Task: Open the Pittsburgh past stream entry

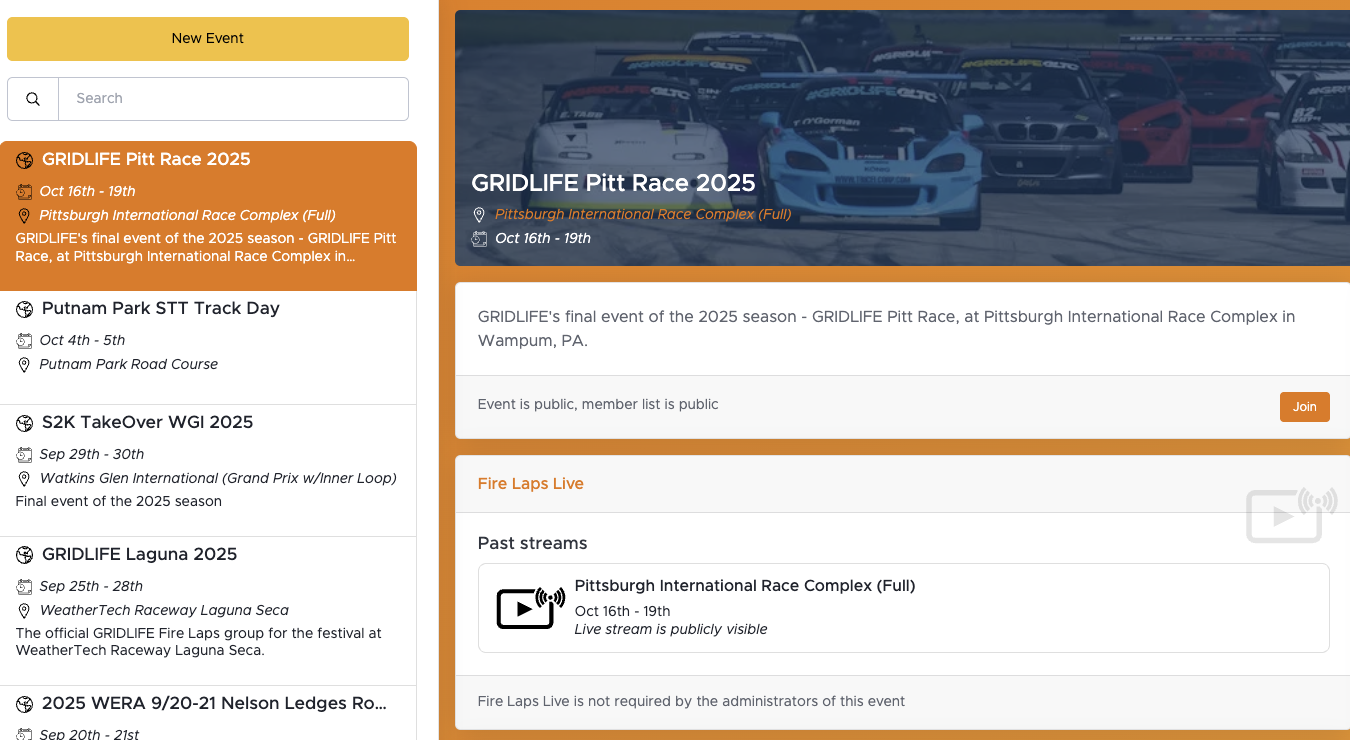Action: pyautogui.click(x=902, y=607)
